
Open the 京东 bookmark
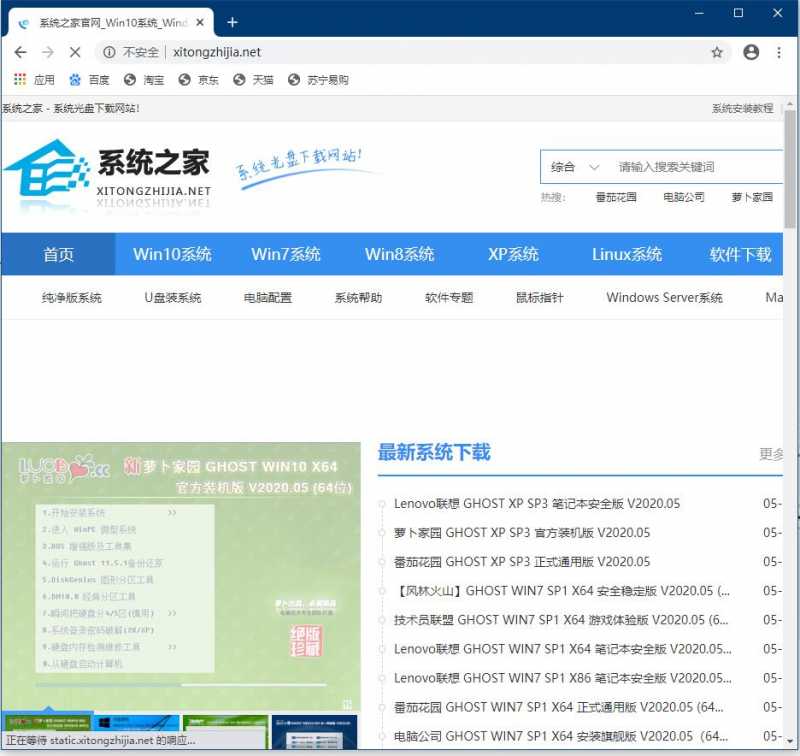tap(199, 79)
